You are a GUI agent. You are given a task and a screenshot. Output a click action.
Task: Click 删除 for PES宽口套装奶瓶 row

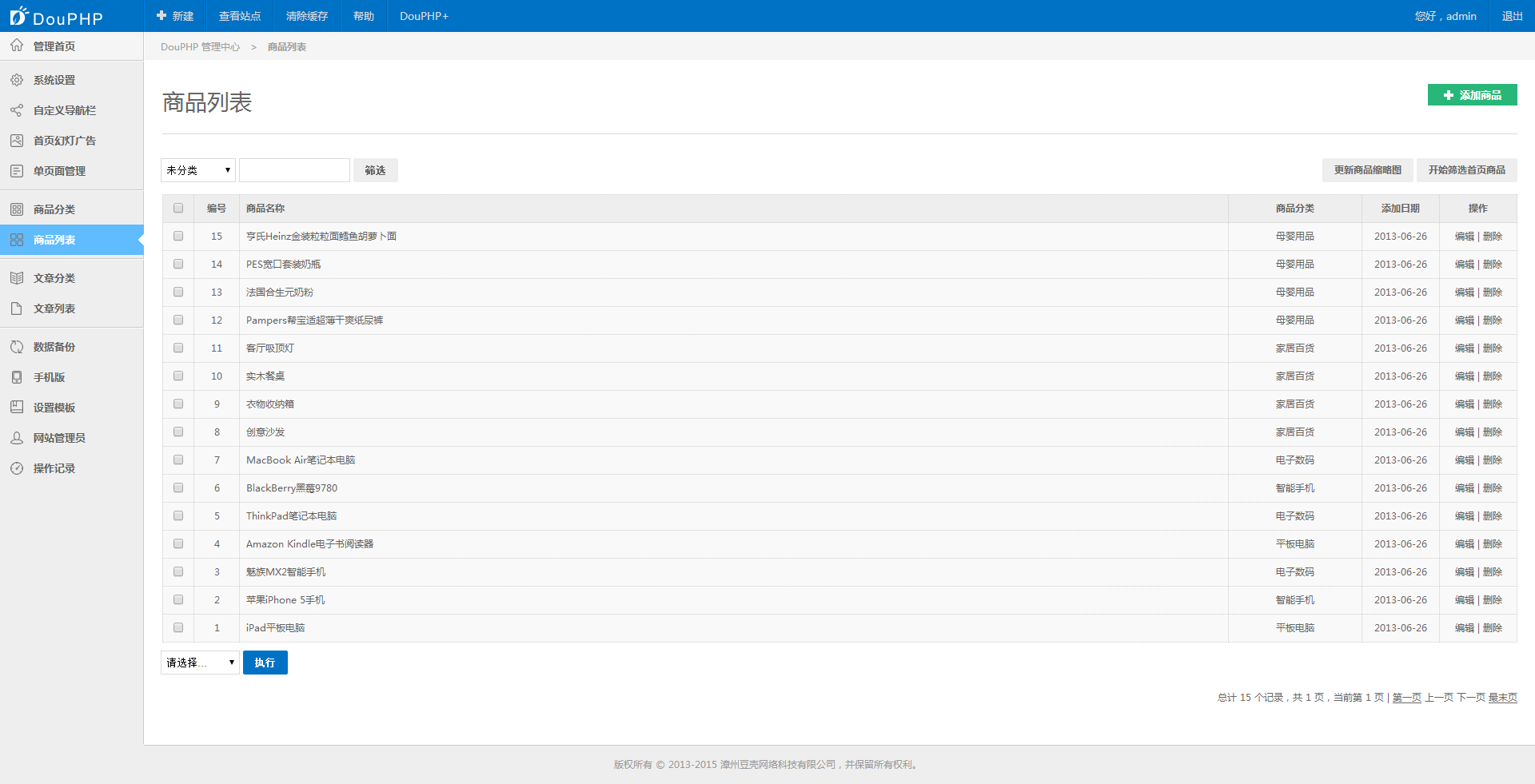pyautogui.click(x=1493, y=265)
